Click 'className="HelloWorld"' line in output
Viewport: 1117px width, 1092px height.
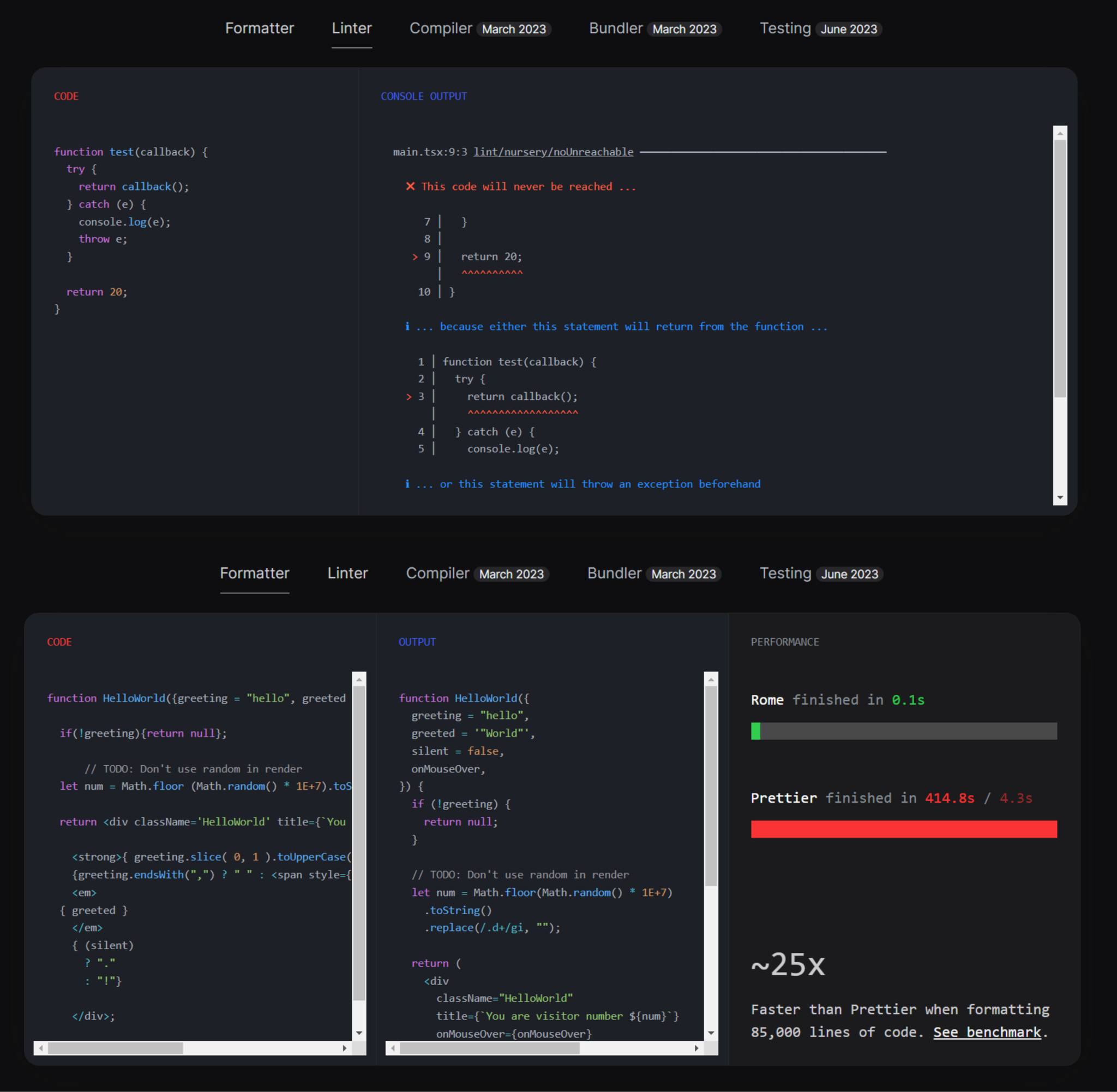pyautogui.click(x=505, y=998)
